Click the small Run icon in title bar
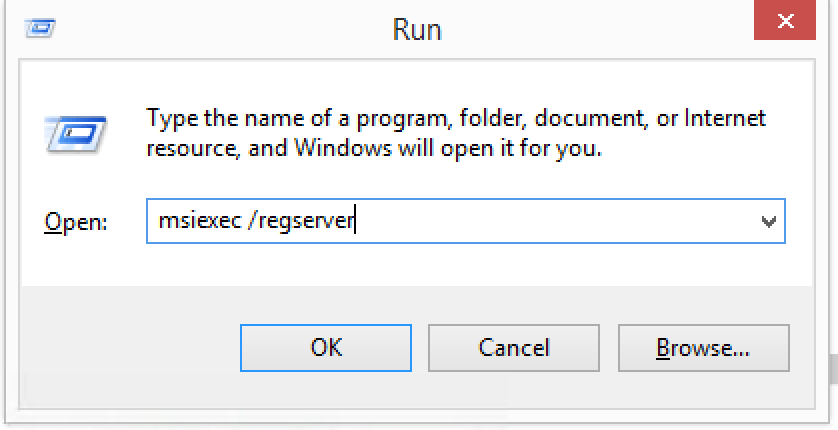 coord(39,28)
